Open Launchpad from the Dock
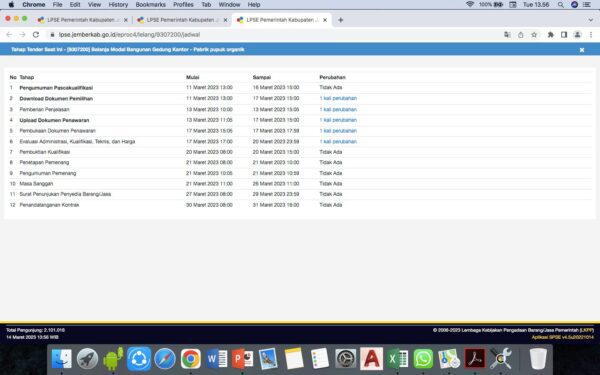Viewport: 600px width, 375px height. point(87,359)
